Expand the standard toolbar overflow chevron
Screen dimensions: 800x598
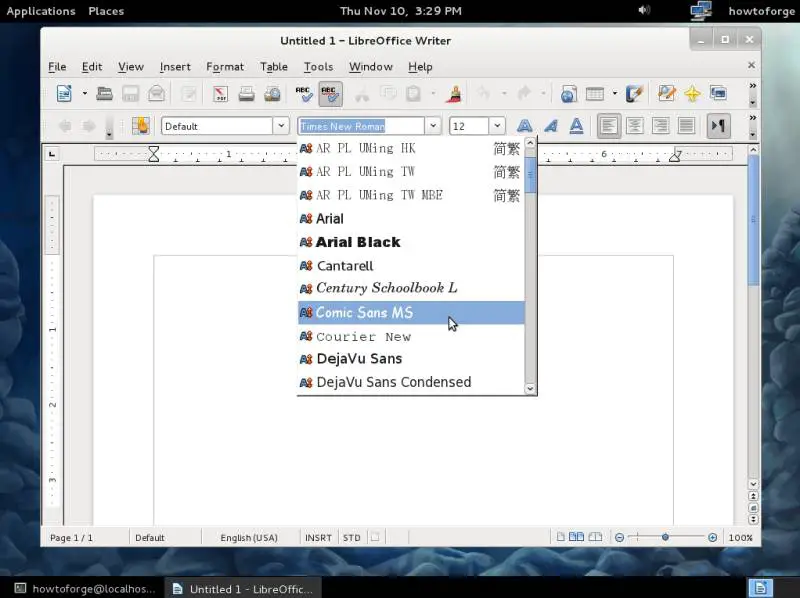pyautogui.click(x=753, y=86)
